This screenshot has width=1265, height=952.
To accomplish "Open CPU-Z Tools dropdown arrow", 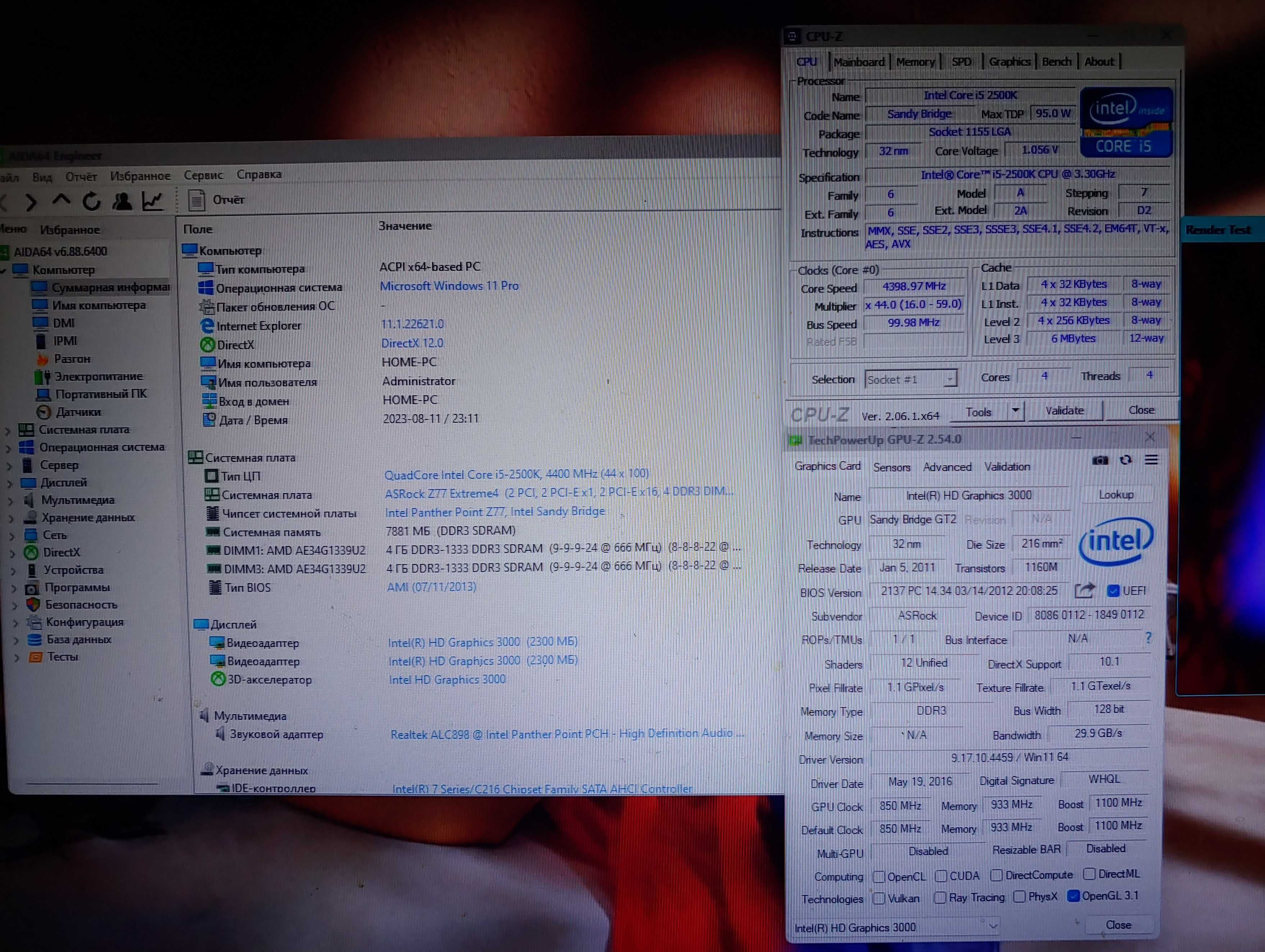I will tap(1015, 411).
